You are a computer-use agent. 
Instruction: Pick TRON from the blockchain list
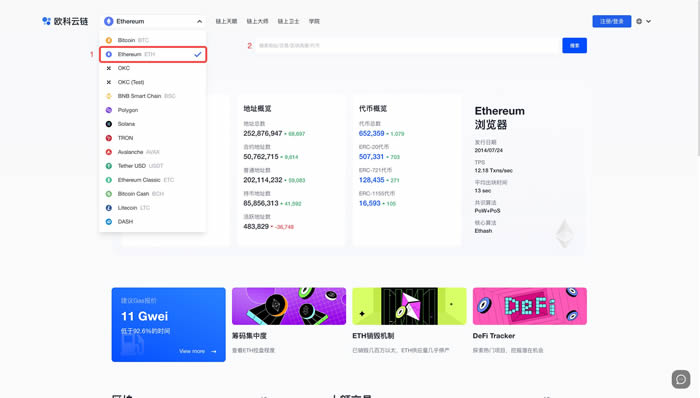pyautogui.click(x=152, y=138)
